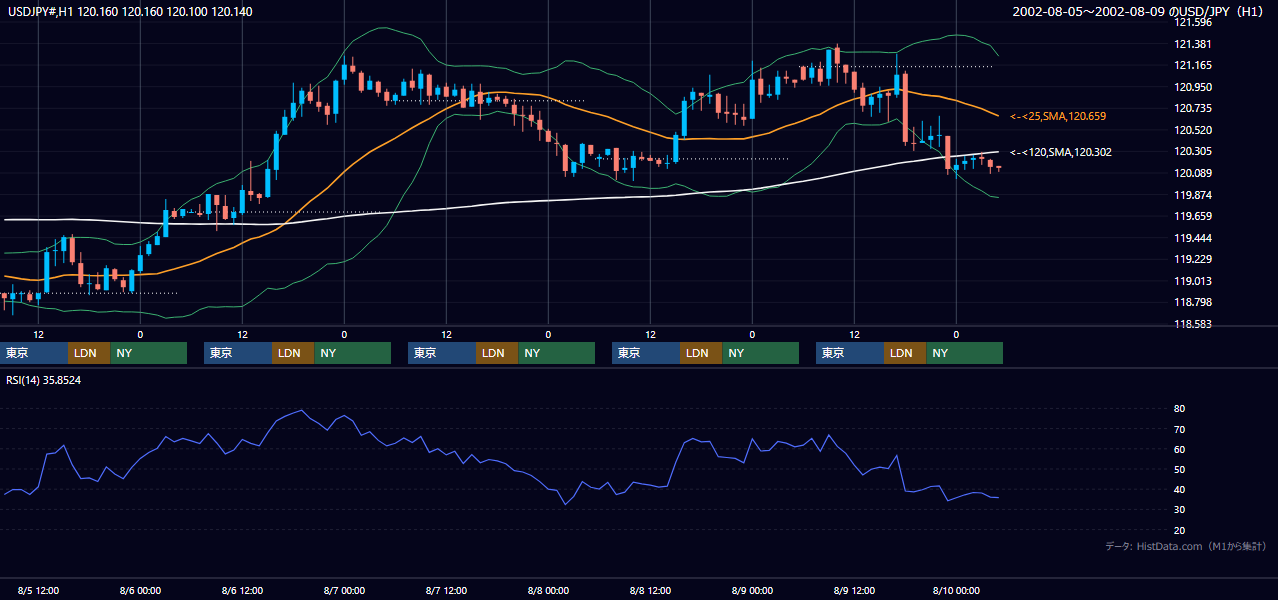The height and width of the screenshot is (600, 1278).
Task: Click the 8/10 00:00 date label
Action: pyautogui.click(x=957, y=591)
